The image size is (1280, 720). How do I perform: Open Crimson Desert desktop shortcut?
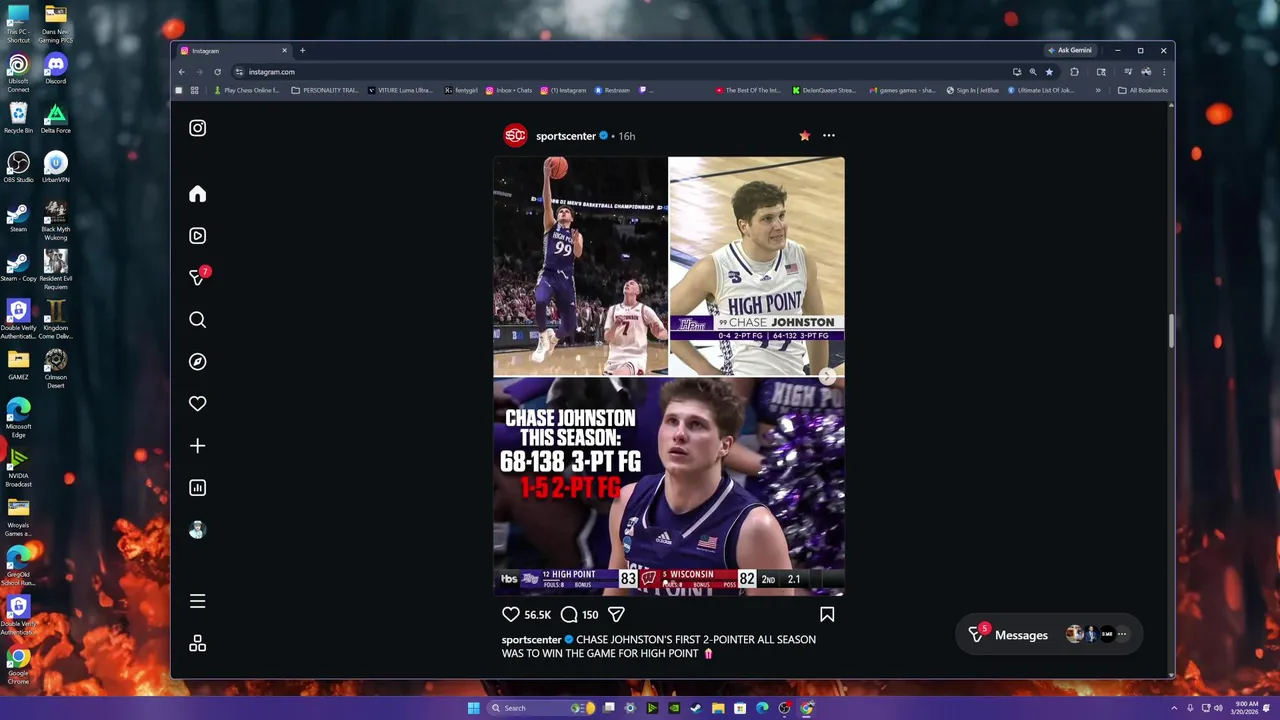coord(56,367)
